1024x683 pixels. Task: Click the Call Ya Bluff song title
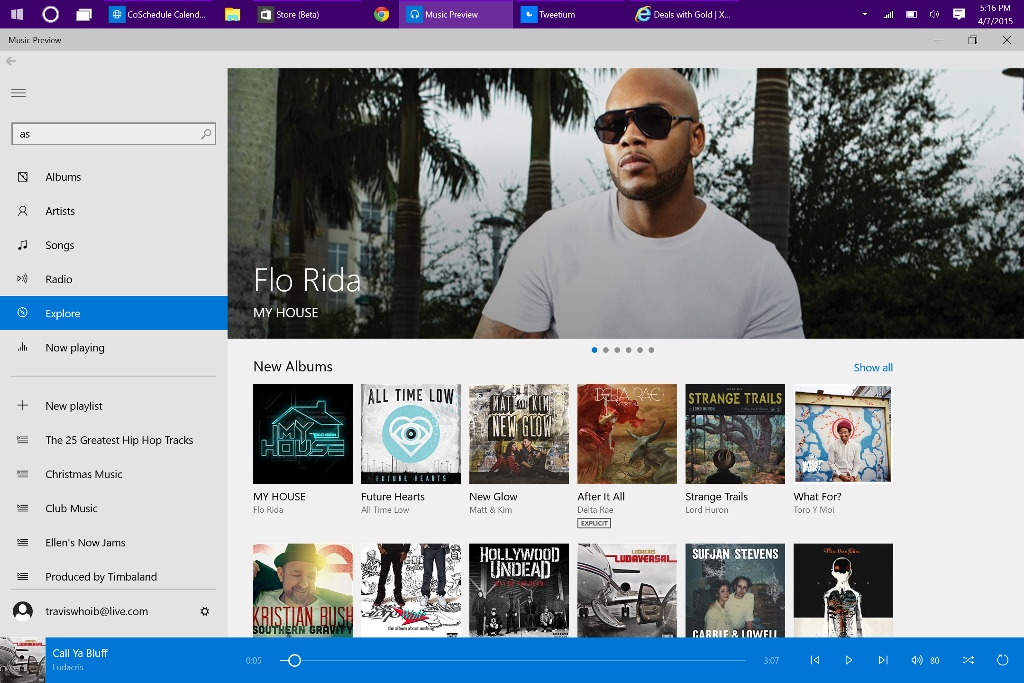[80, 653]
